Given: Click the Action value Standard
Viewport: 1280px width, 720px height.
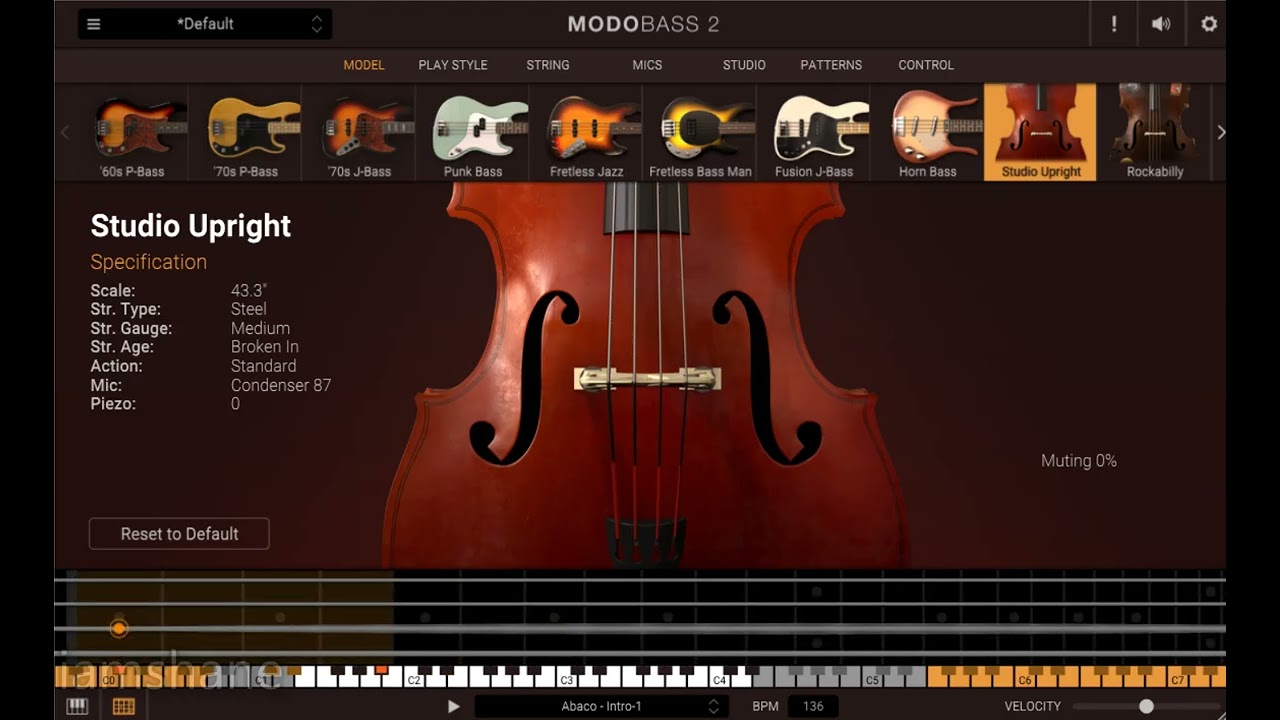Looking at the screenshot, I should (264, 367).
